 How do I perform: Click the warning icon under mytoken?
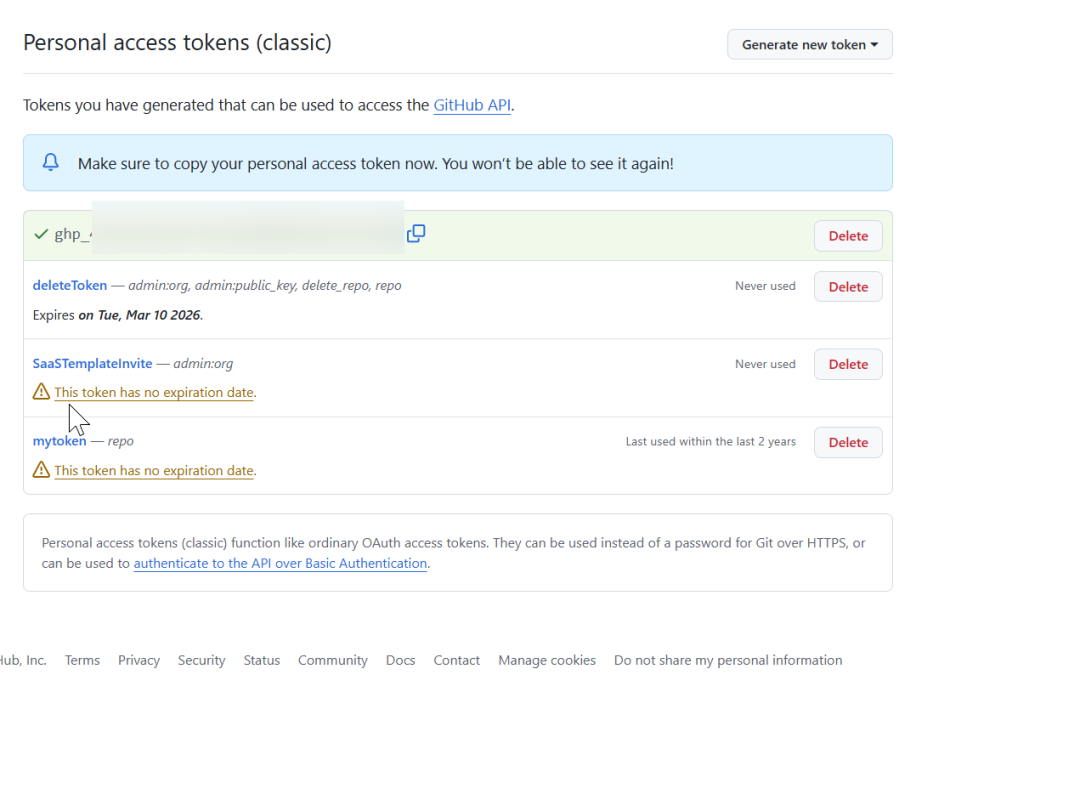41,470
